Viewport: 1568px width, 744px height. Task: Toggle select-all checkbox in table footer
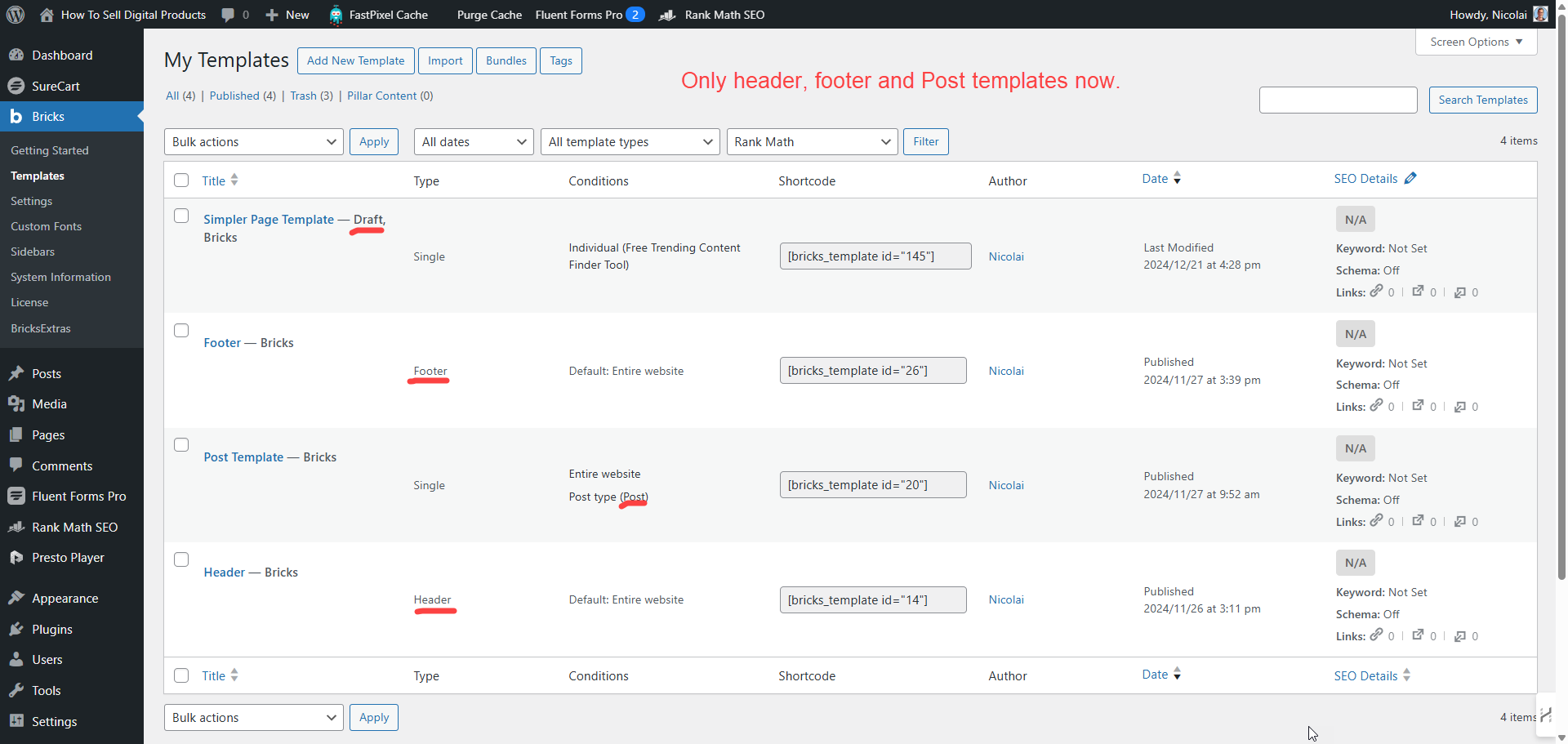click(x=181, y=675)
